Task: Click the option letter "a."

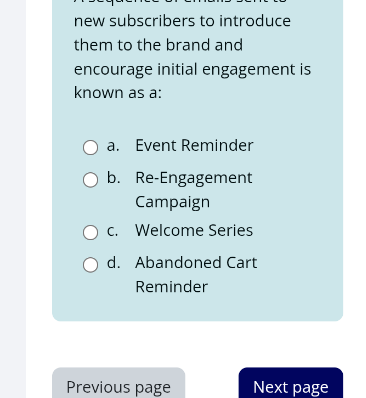Action: pos(113,146)
